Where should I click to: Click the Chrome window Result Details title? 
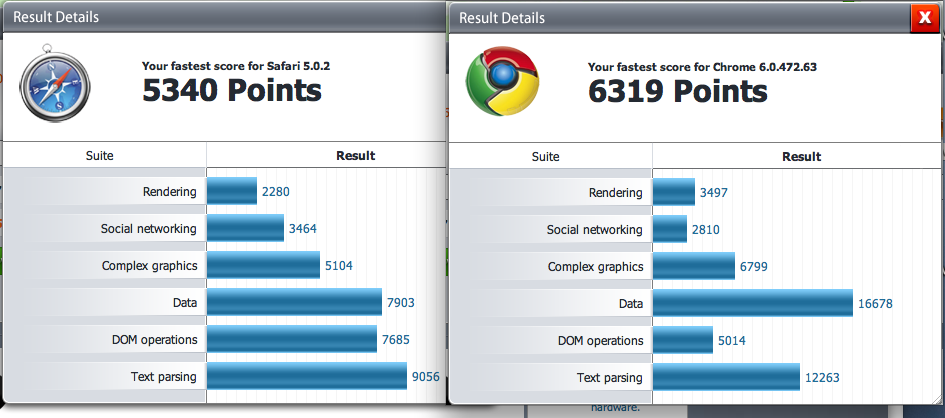coord(502,18)
